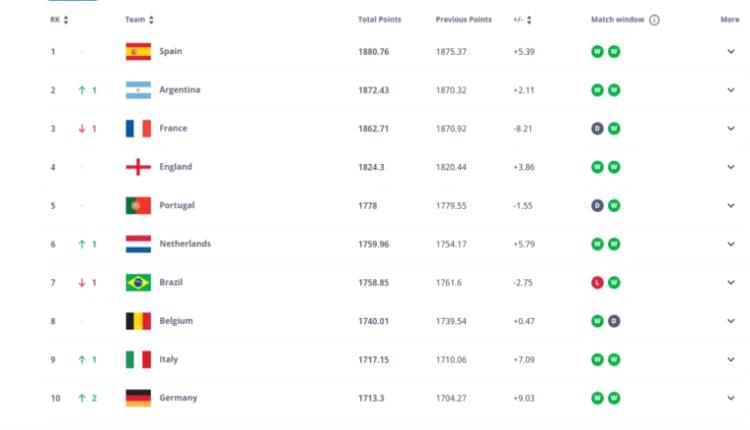Expand England row More chevron
The image size is (750, 430).
tap(730, 167)
